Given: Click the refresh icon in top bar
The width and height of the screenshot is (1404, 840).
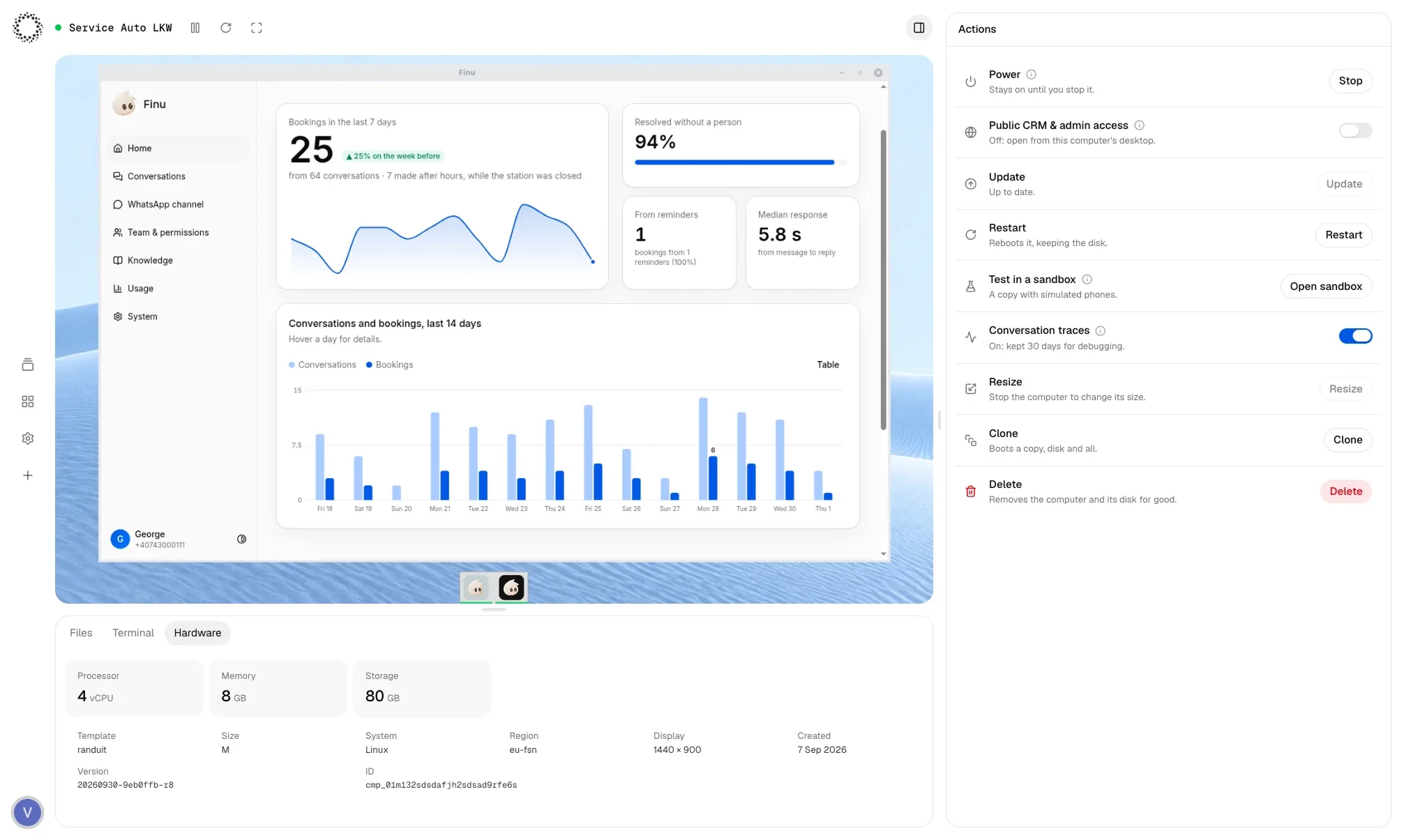Looking at the screenshot, I should tap(226, 28).
